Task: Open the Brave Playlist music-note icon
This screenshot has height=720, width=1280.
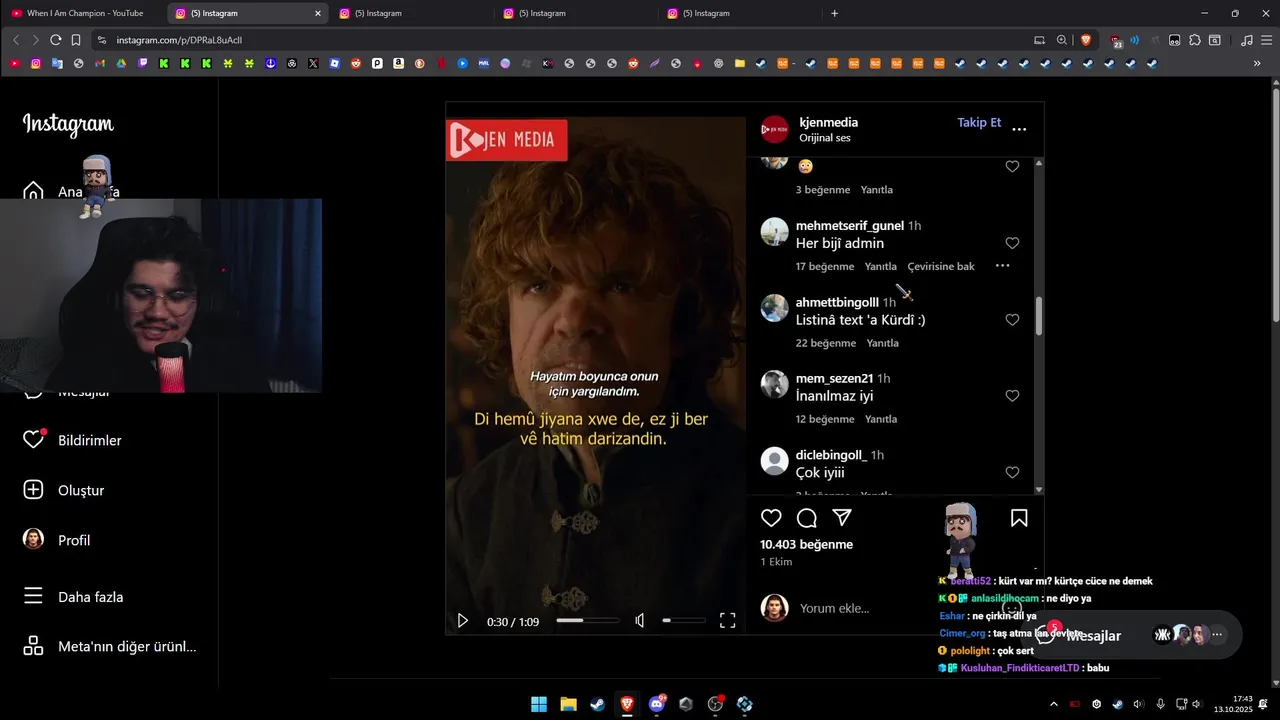Action: coord(1246,40)
